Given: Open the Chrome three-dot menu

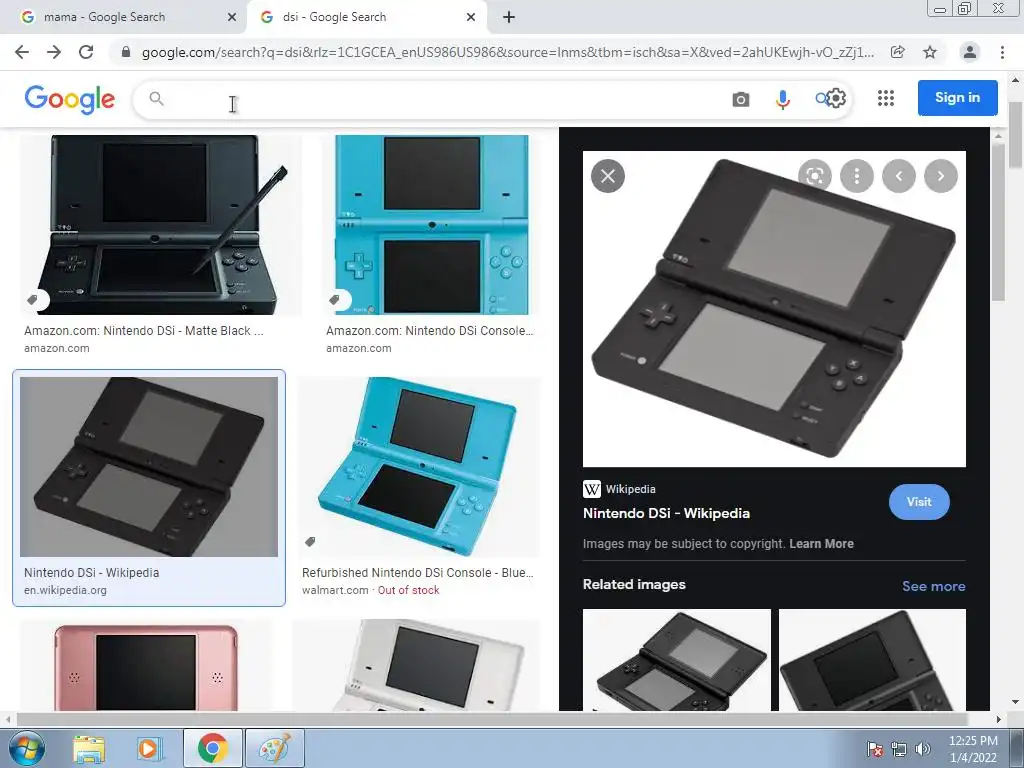Looking at the screenshot, I should coord(1002,52).
